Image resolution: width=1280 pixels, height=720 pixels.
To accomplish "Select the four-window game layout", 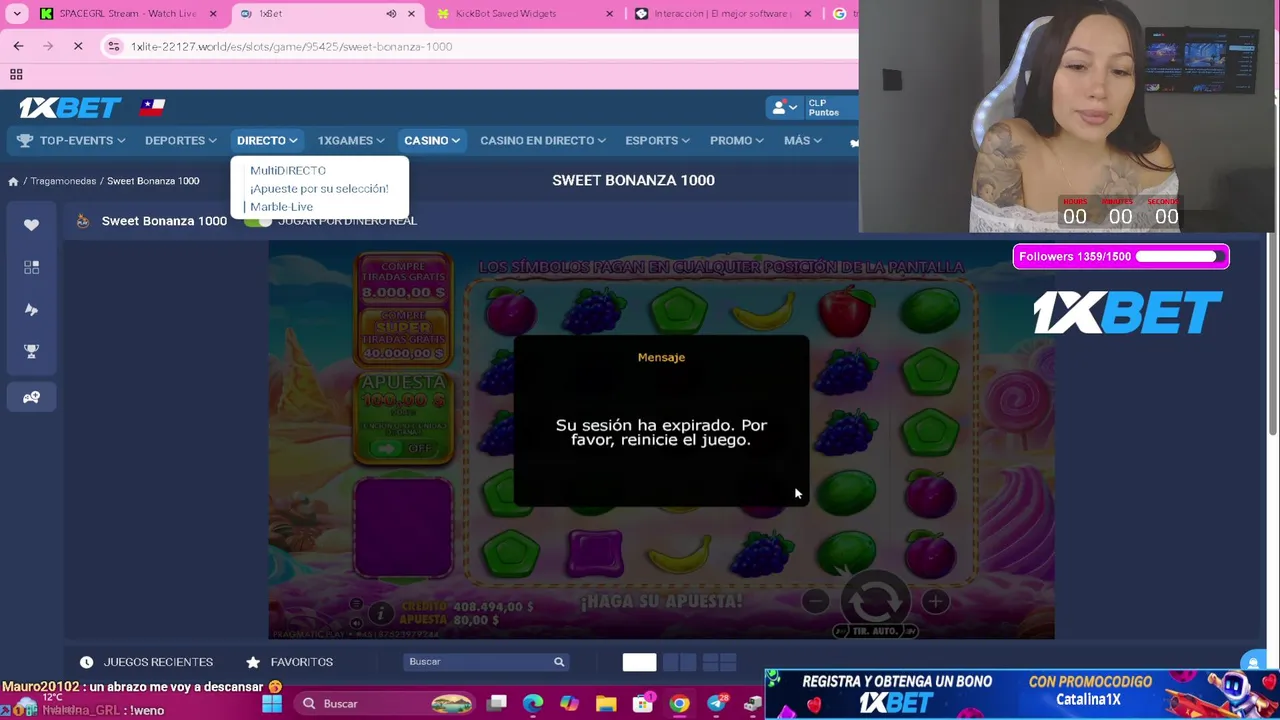I will [719, 662].
